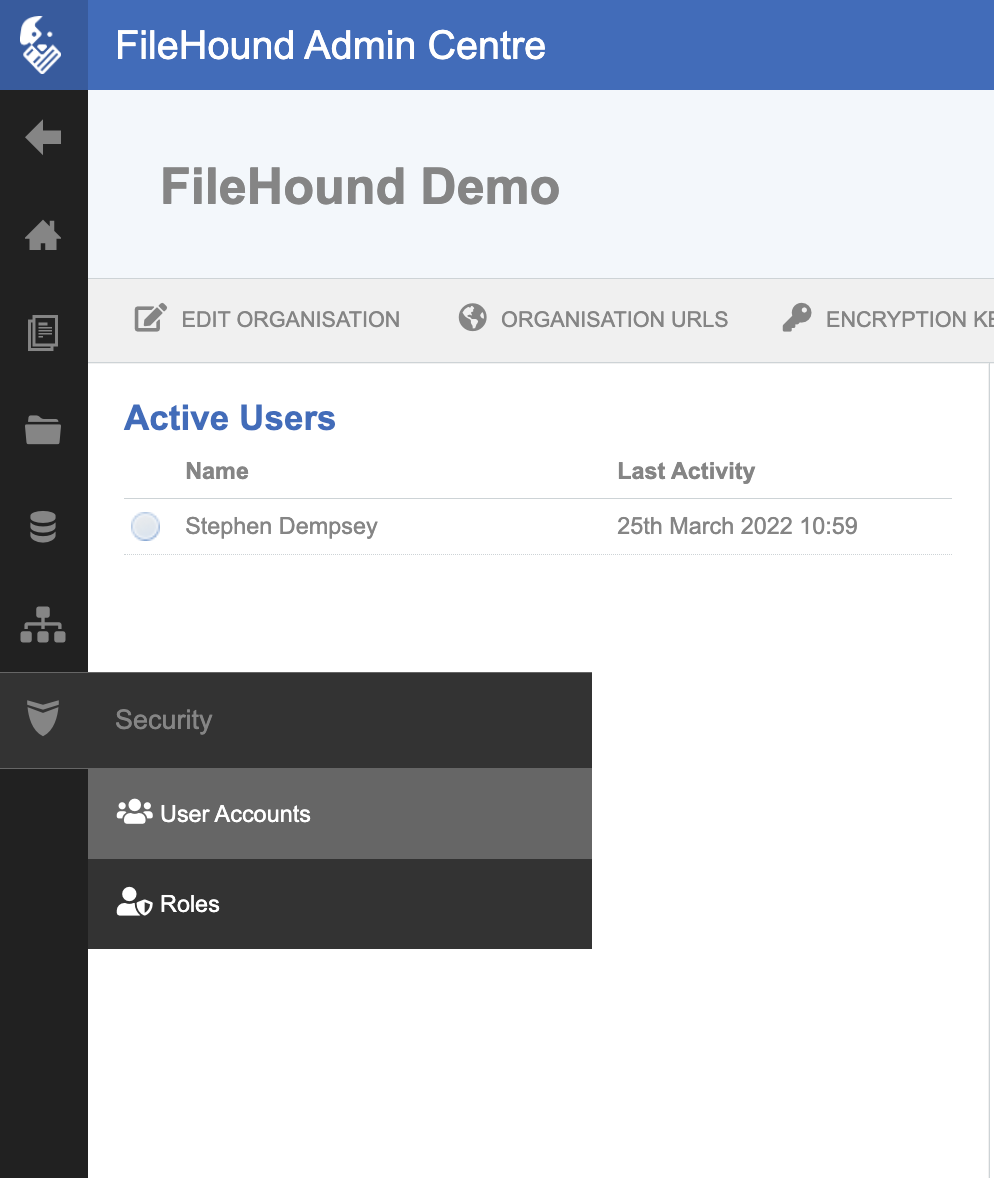Open ENCRYPTION KEYS toolbar item
The width and height of the screenshot is (994, 1178).
(x=887, y=319)
